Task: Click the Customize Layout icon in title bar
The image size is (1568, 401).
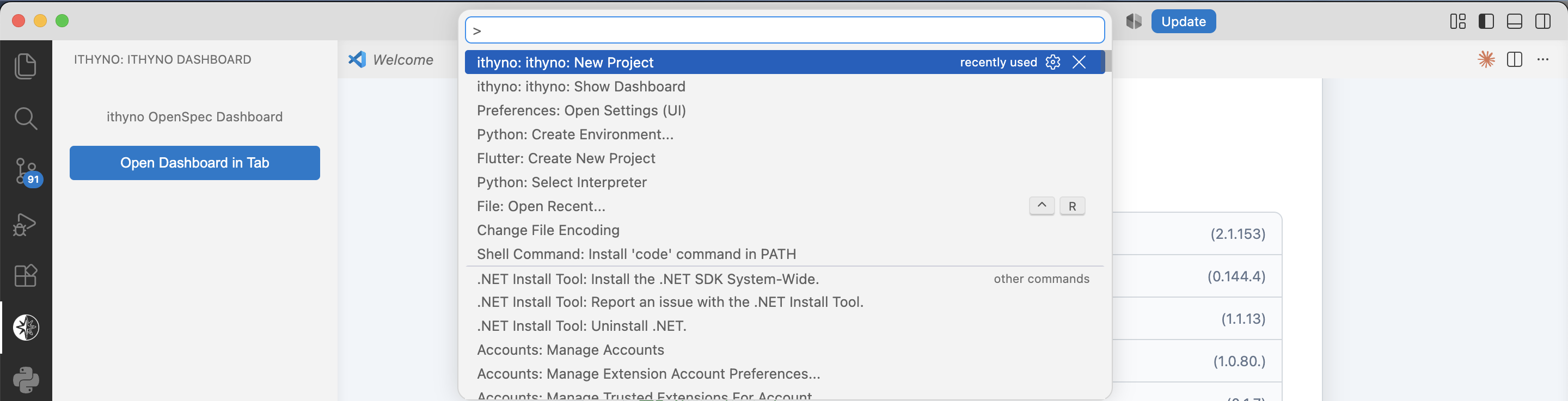Action: [1458, 21]
